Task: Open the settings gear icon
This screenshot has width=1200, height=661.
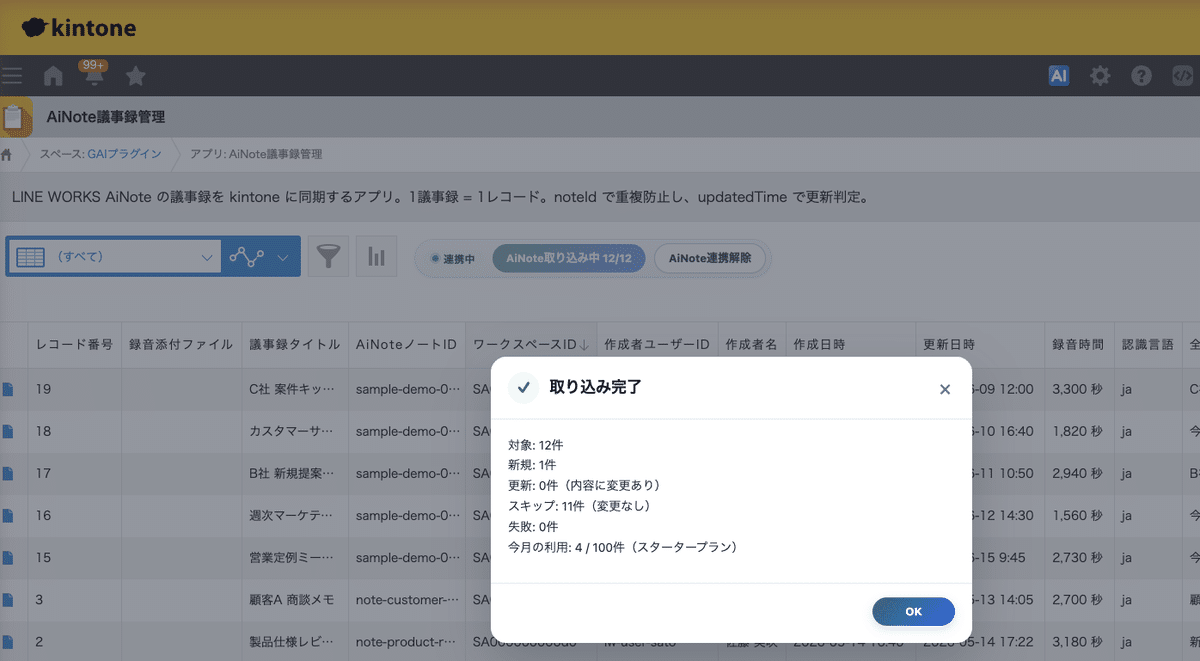Action: click(x=1100, y=76)
